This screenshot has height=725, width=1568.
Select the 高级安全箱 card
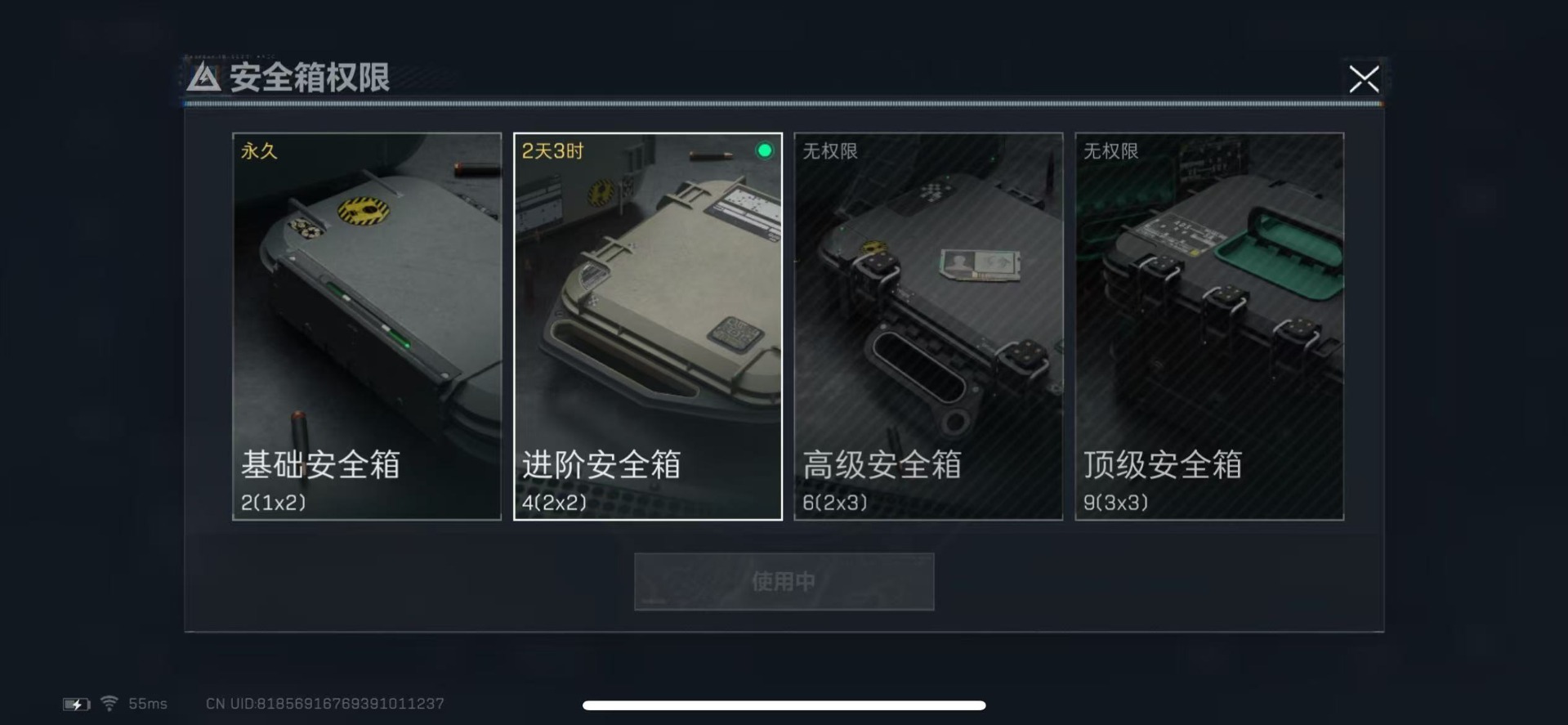(x=928, y=326)
